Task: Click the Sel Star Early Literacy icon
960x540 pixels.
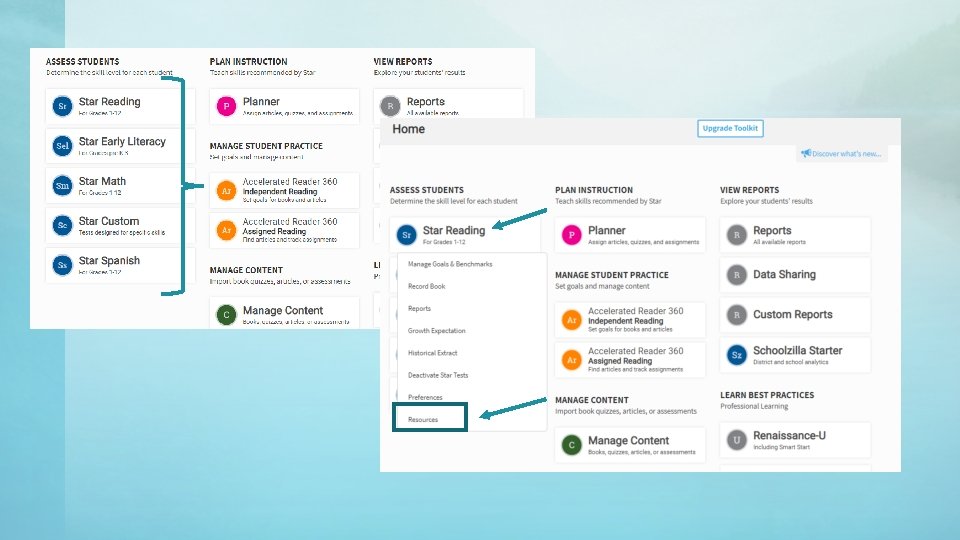Action: point(62,146)
